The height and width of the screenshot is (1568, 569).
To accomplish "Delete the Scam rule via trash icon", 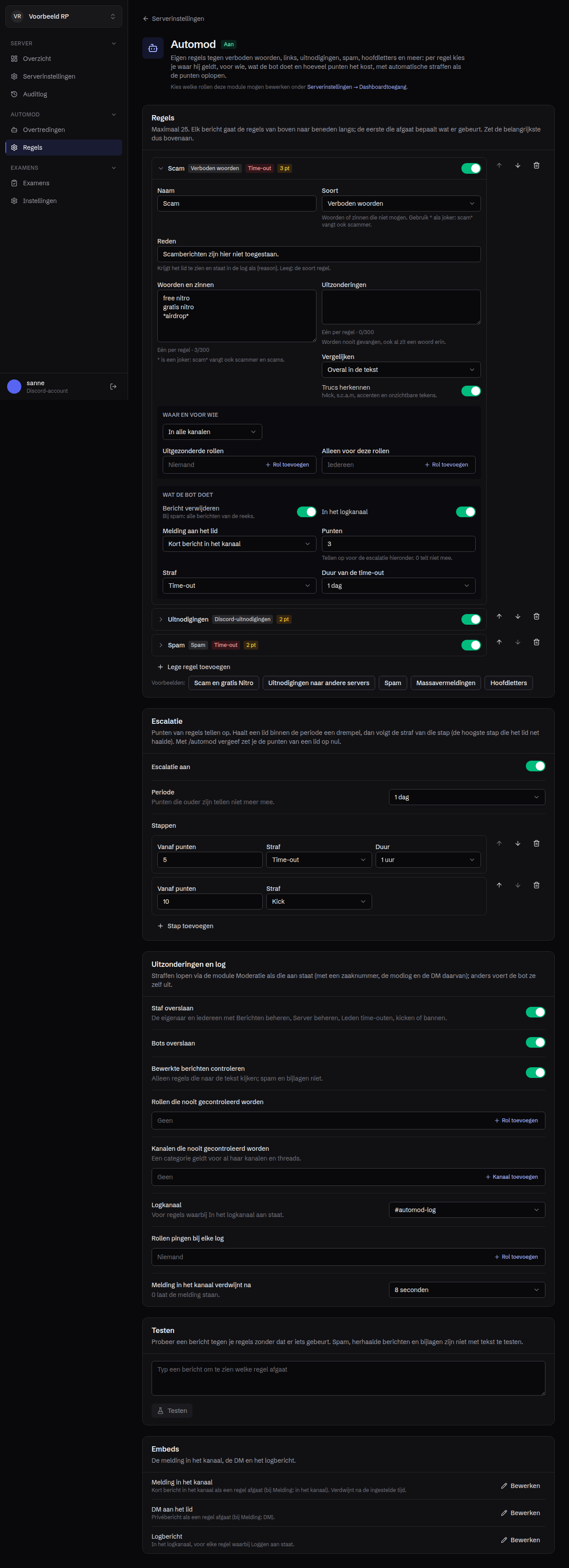I will pyautogui.click(x=536, y=166).
